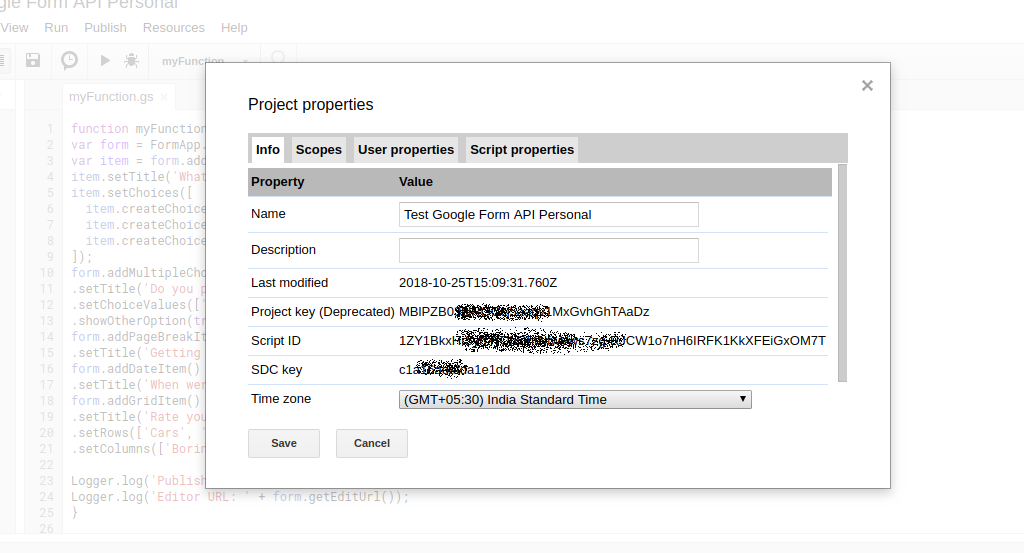Viewport: 1024px width, 553px height.
Task: Click line 24 Logger.log Editor URL code
Action: click(x=240, y=497)
